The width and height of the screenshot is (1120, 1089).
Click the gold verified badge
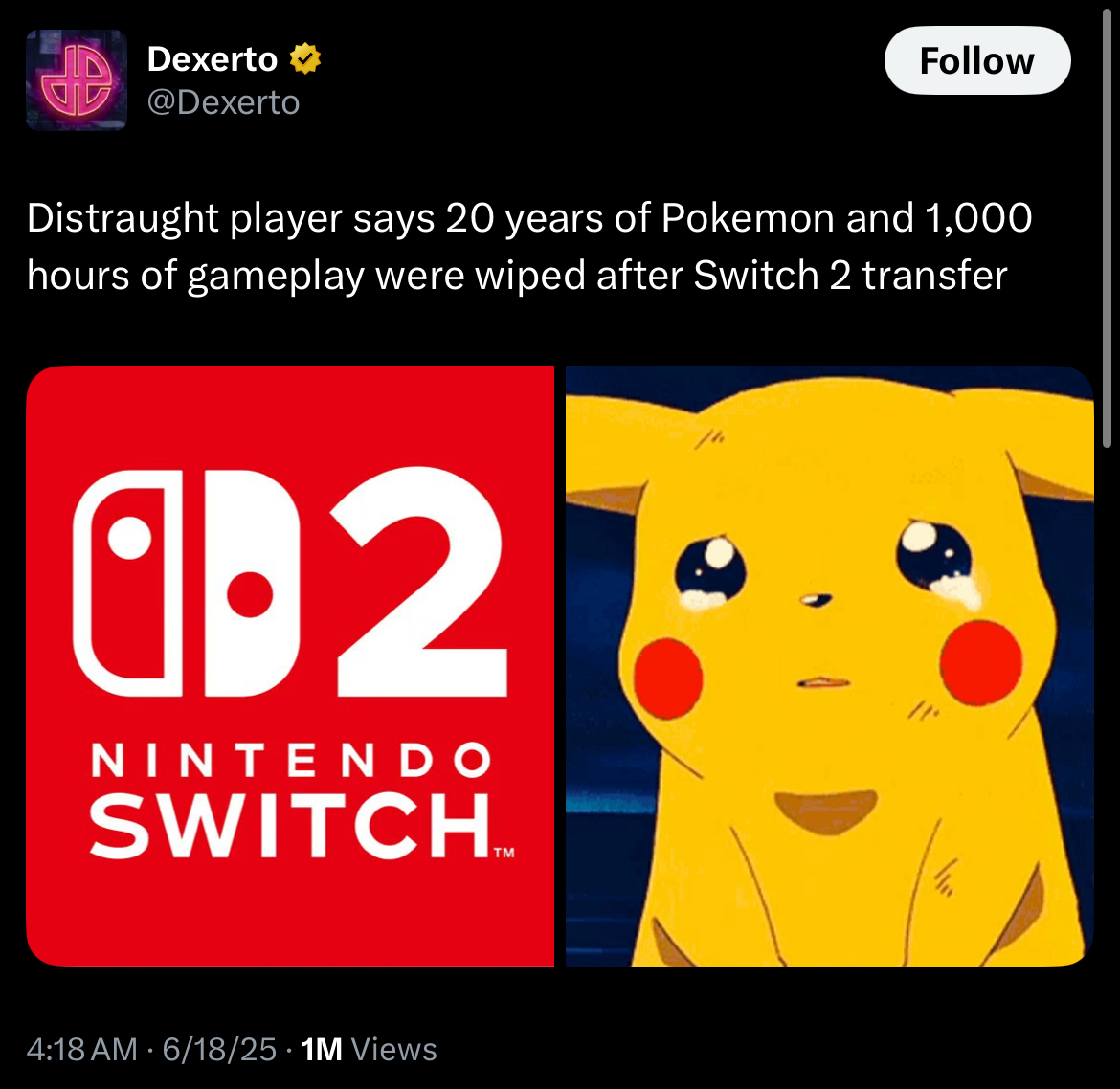point(305,58)
